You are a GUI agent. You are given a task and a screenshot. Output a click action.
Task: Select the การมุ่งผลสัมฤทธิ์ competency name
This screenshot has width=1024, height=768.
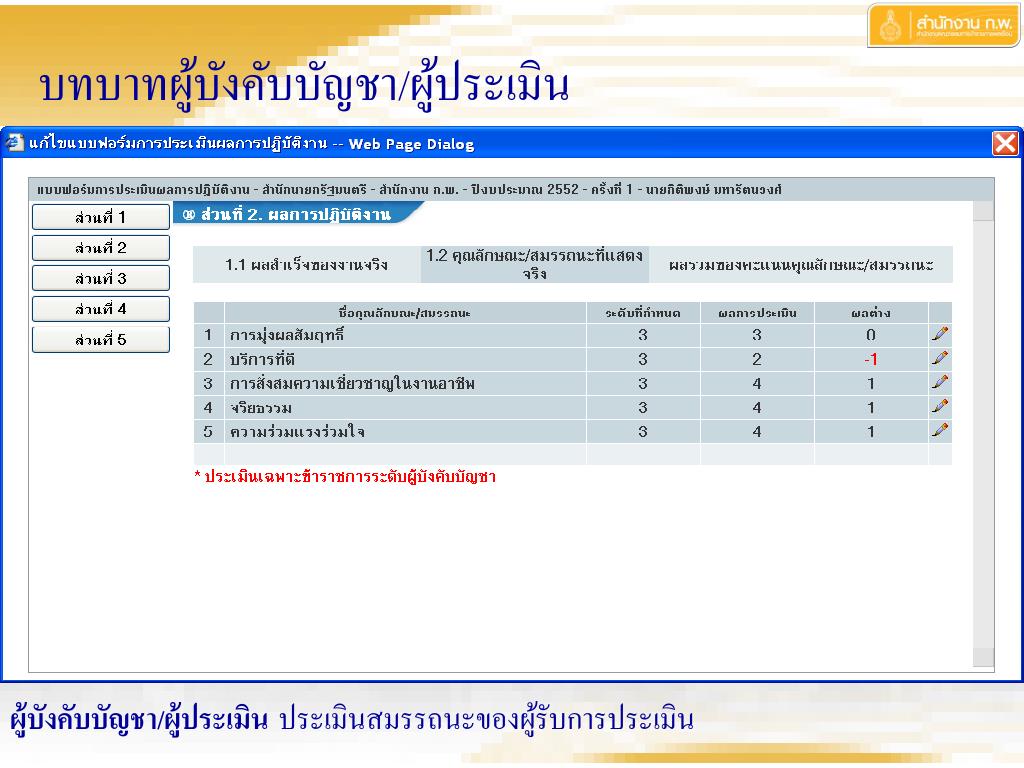coord(287,335)
